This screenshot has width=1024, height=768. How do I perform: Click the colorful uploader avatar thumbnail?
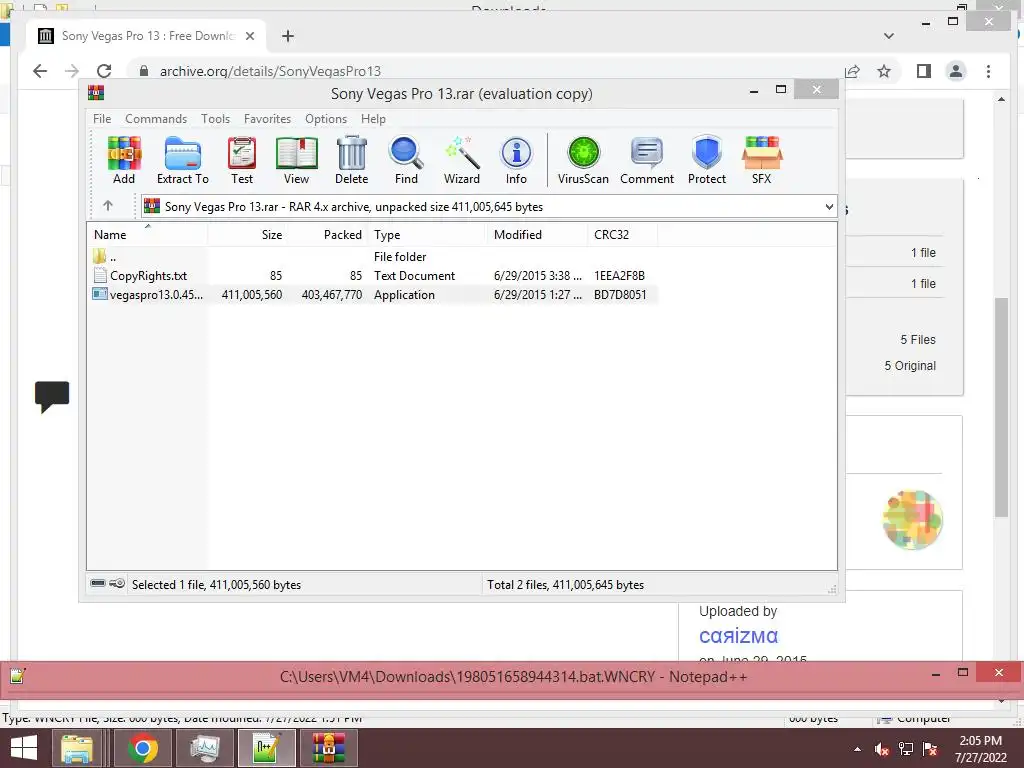912,520
